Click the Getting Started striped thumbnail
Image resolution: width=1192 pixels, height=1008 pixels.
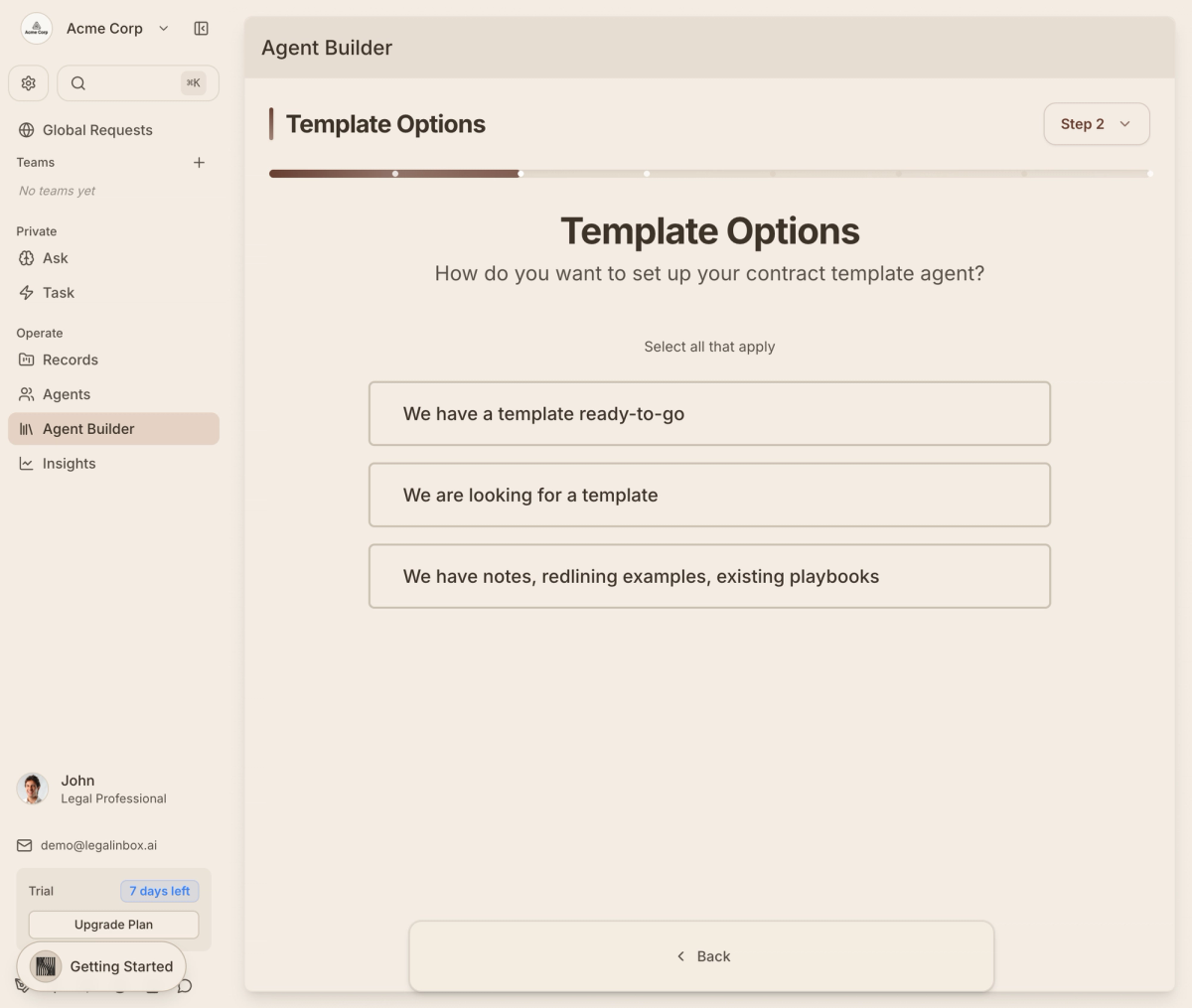click(46, 966)
